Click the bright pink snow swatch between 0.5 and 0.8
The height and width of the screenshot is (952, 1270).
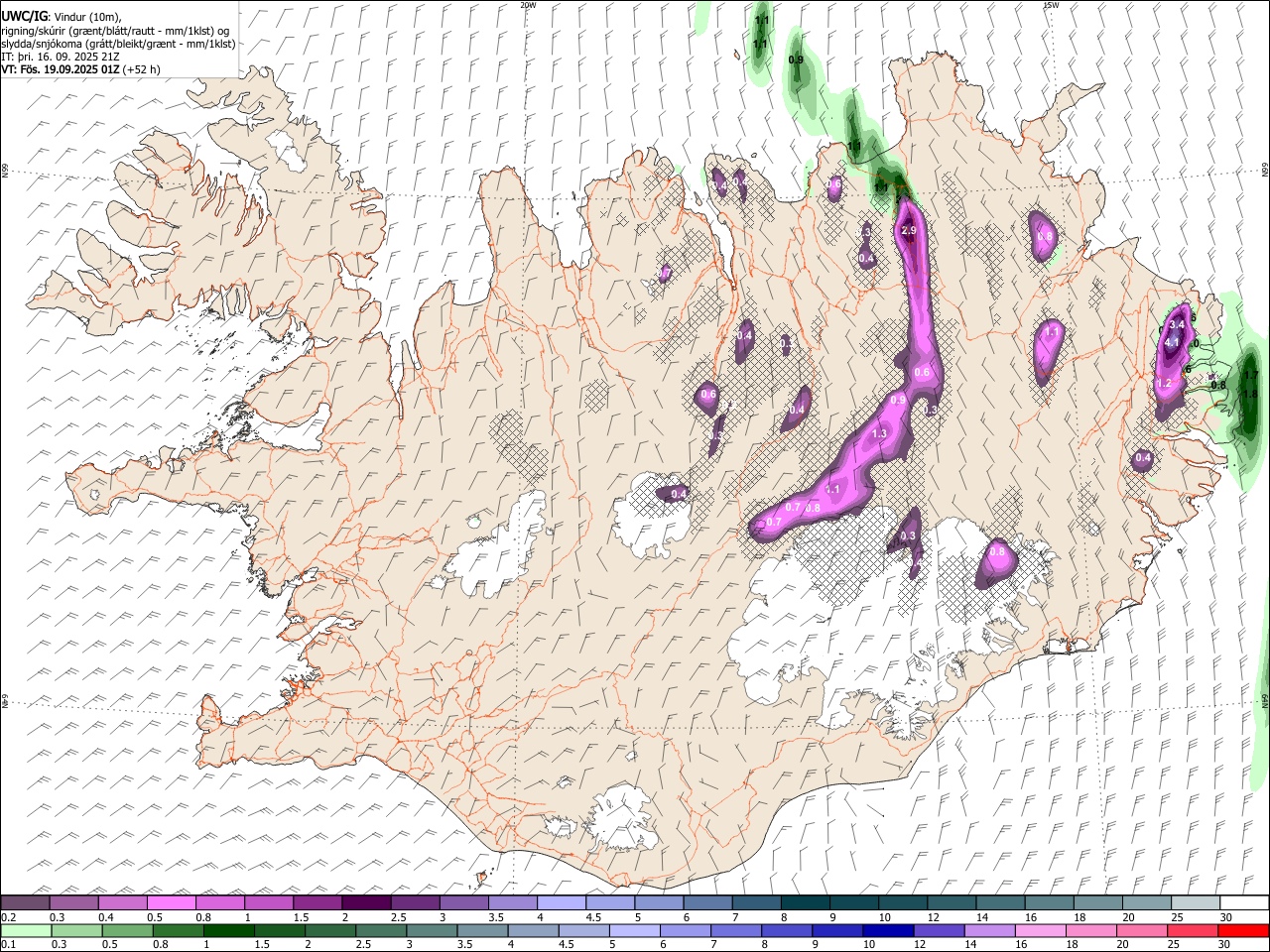click(172, 902)
